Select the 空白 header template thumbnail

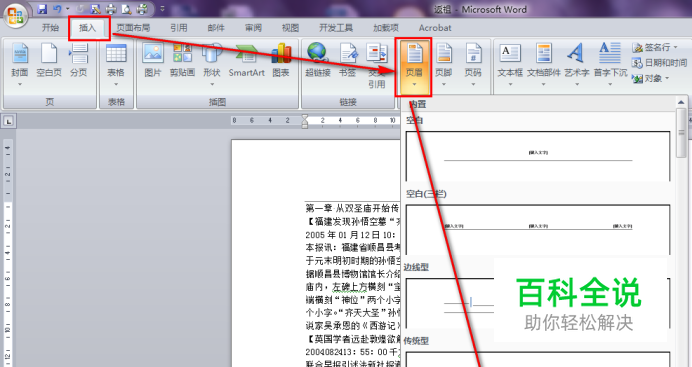(x=538, y=156)
